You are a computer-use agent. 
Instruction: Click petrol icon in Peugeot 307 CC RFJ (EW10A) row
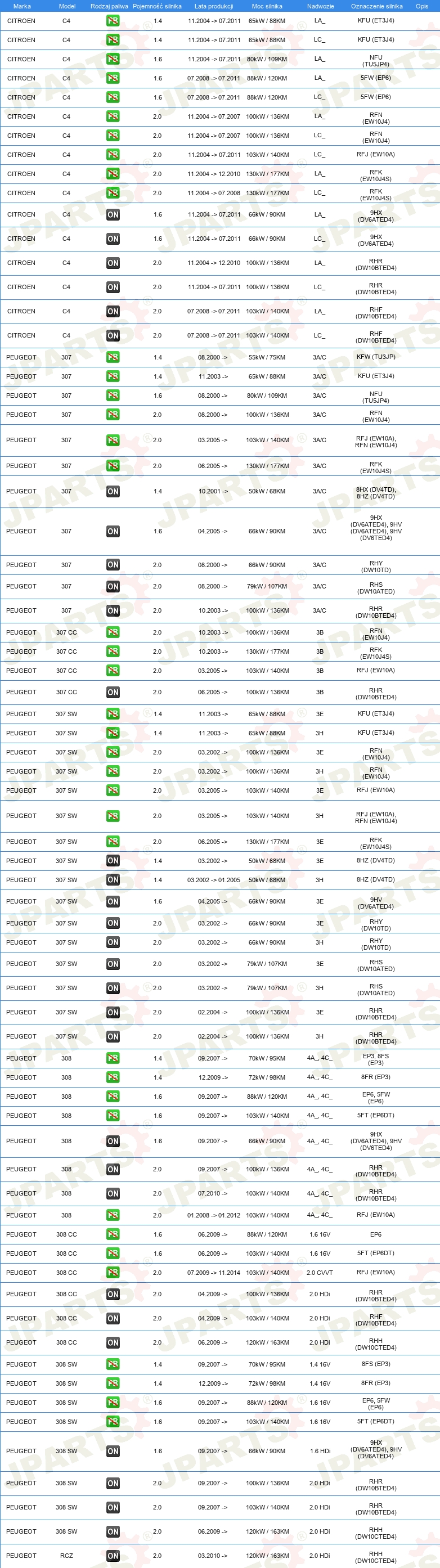(x=113, y=671)
